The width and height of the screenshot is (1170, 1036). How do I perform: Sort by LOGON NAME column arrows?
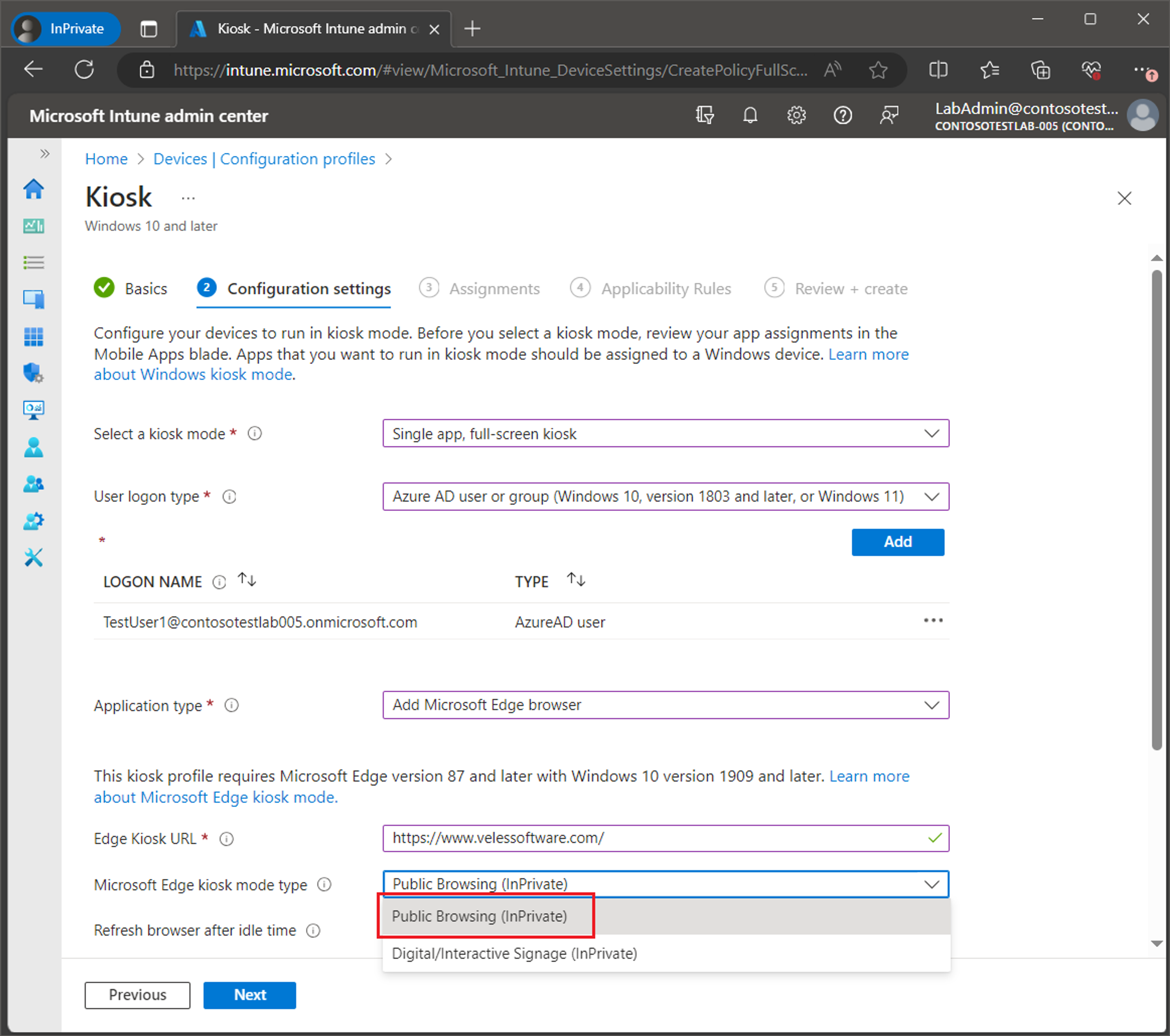(x=247, y=580)
